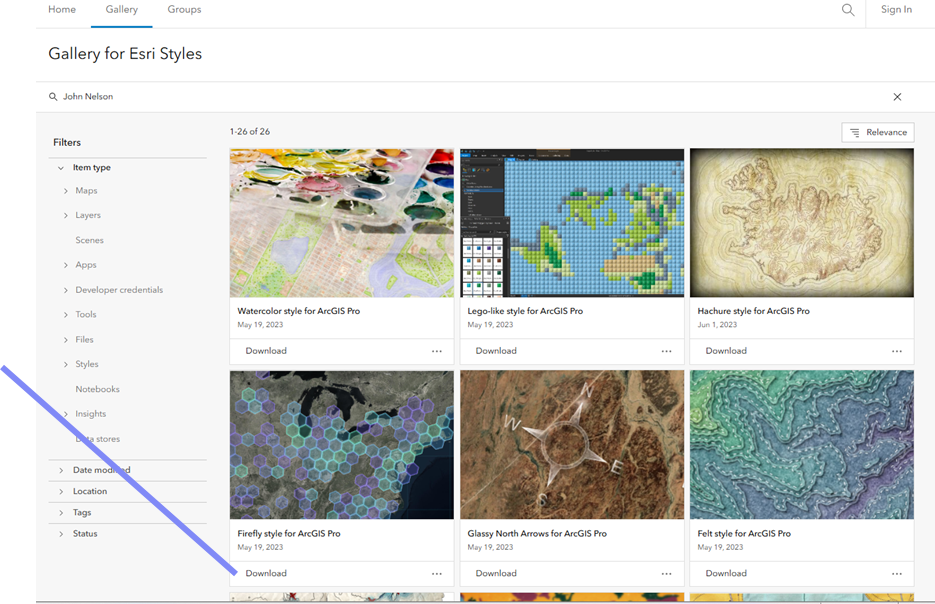Collapse the Item type filter section
This screenshot has height=604, width=935.
(61, 168)
